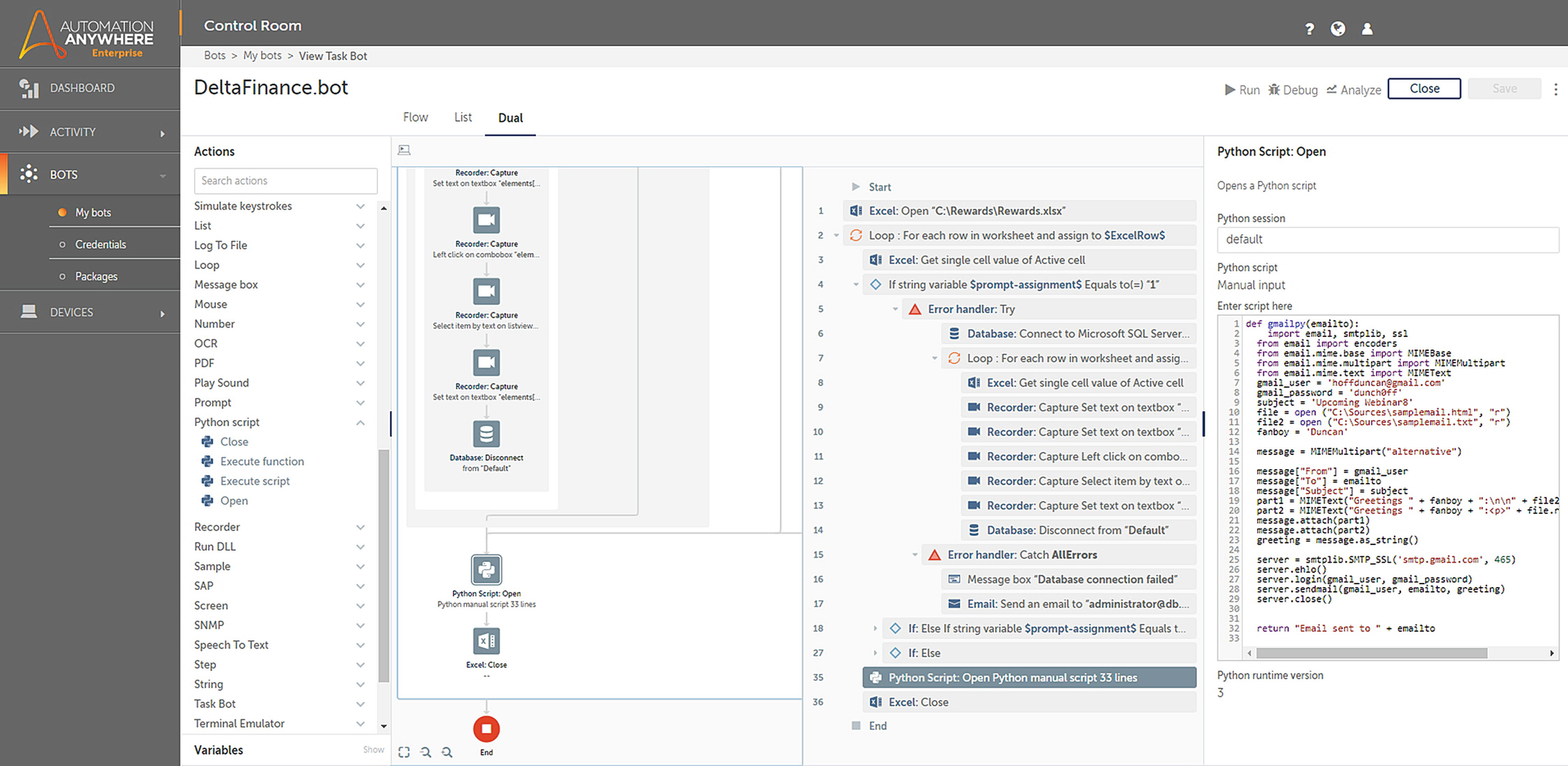Click the Actions list vertical scrollbar thumb

384,566
